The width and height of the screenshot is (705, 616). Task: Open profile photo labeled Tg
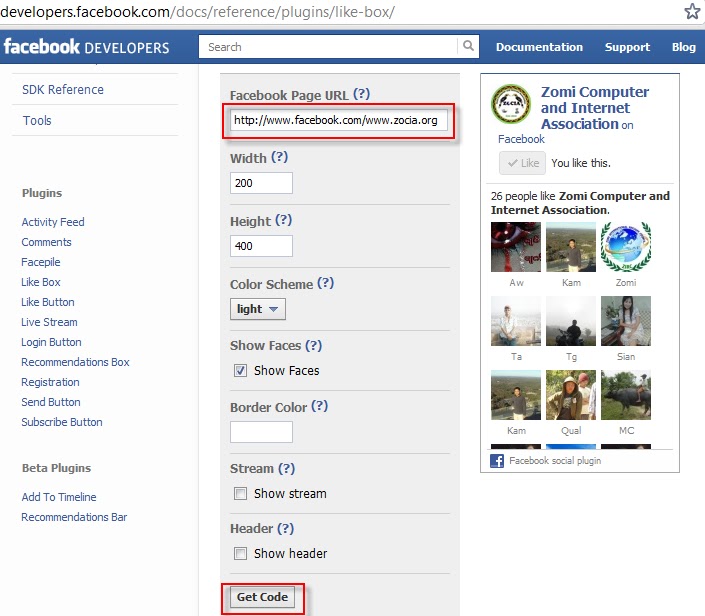pos(571,321)
